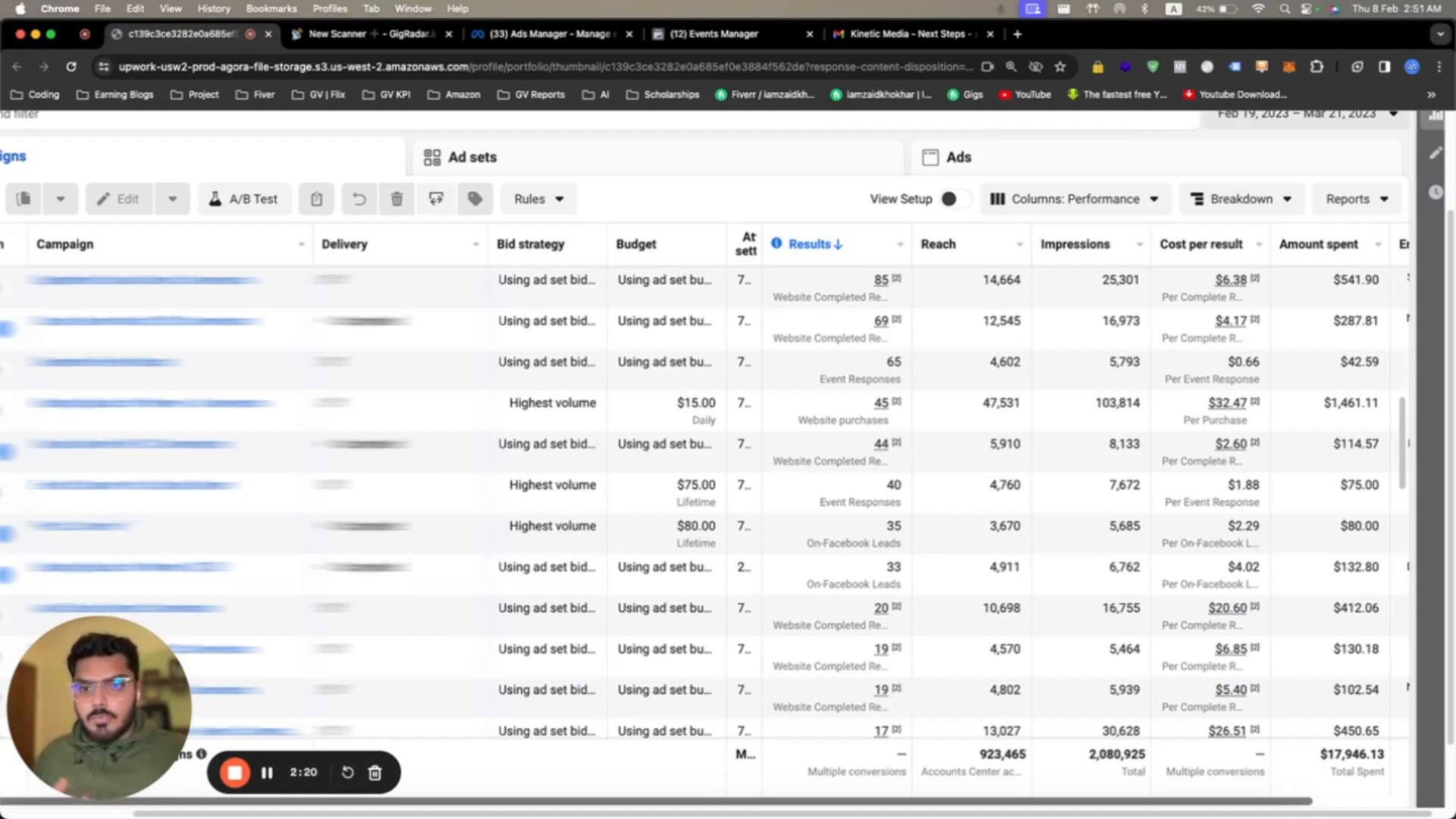1456x819 pixels.
Task: Stop the screen recording with red button
Action: 235,773
